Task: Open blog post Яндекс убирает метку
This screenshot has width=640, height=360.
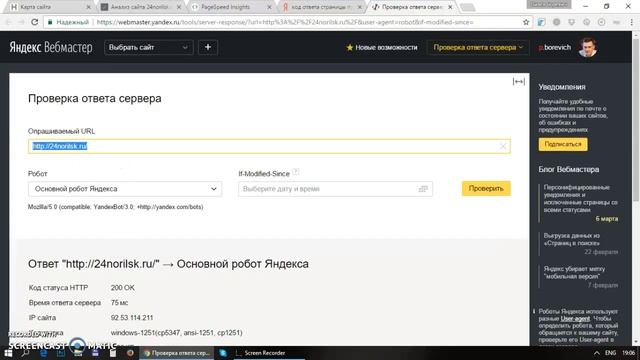Action: click(574, 273)
